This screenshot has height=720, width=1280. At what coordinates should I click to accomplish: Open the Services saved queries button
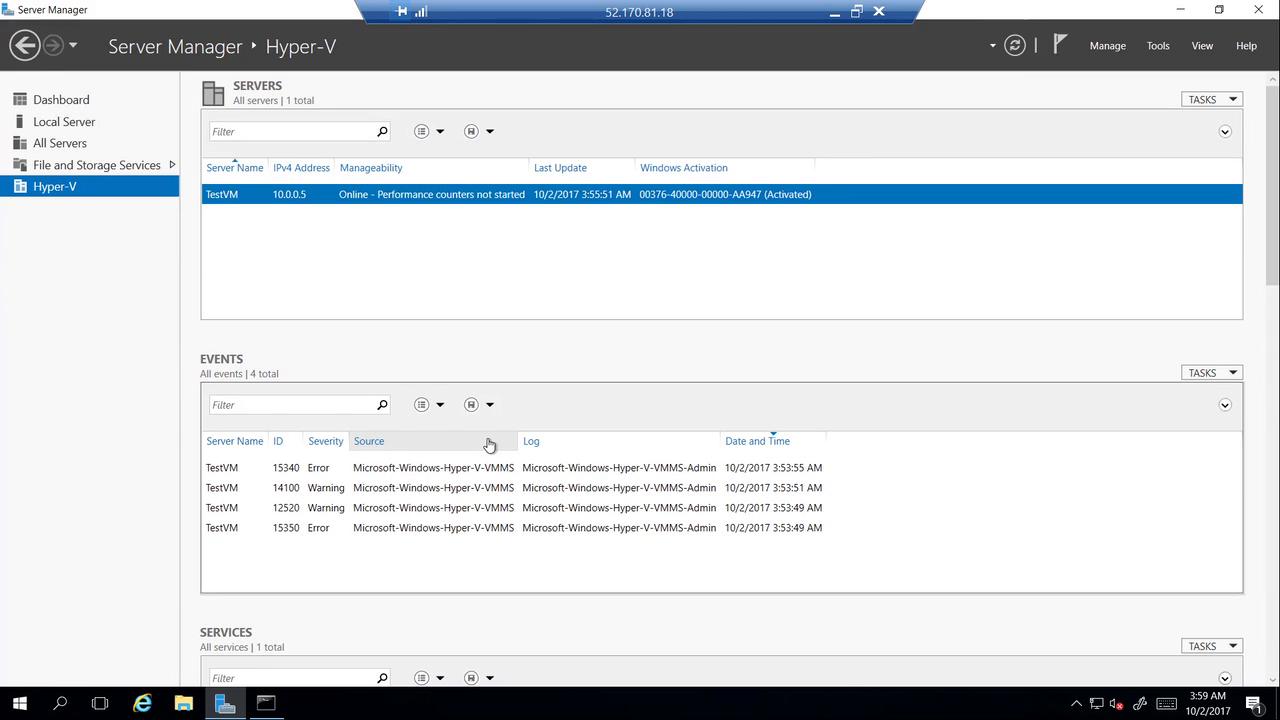(479, 678)
